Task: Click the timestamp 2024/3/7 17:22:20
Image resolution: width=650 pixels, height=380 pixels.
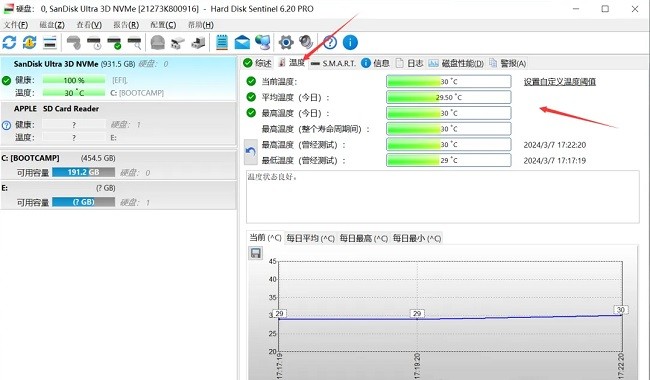Action: click(555, 145)
